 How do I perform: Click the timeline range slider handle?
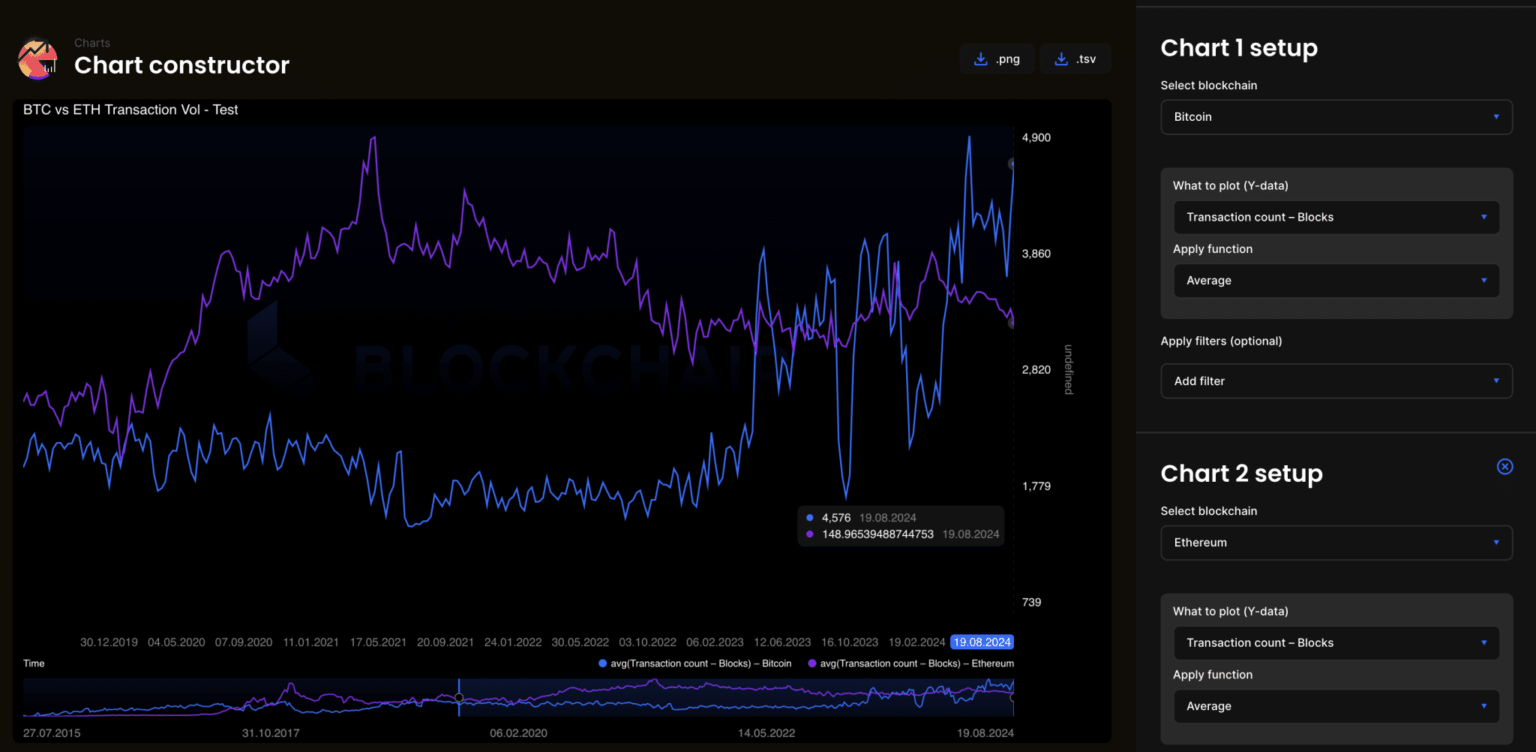[x=459, y=696]
